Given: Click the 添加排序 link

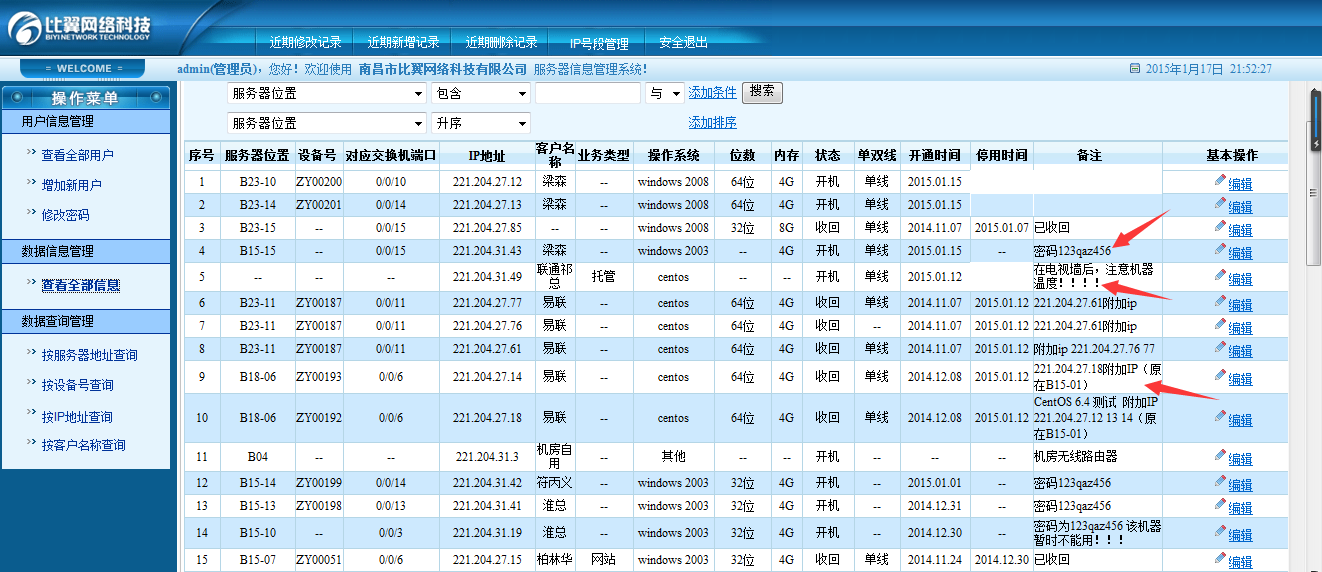Looking at the screenshot, I should (713, 122).
